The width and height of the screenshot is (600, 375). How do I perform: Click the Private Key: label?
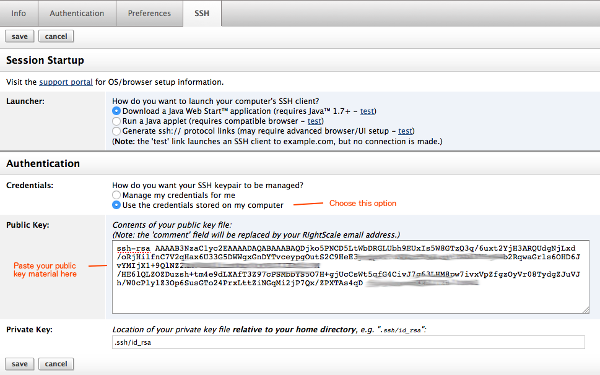click(x=29, y=329)
